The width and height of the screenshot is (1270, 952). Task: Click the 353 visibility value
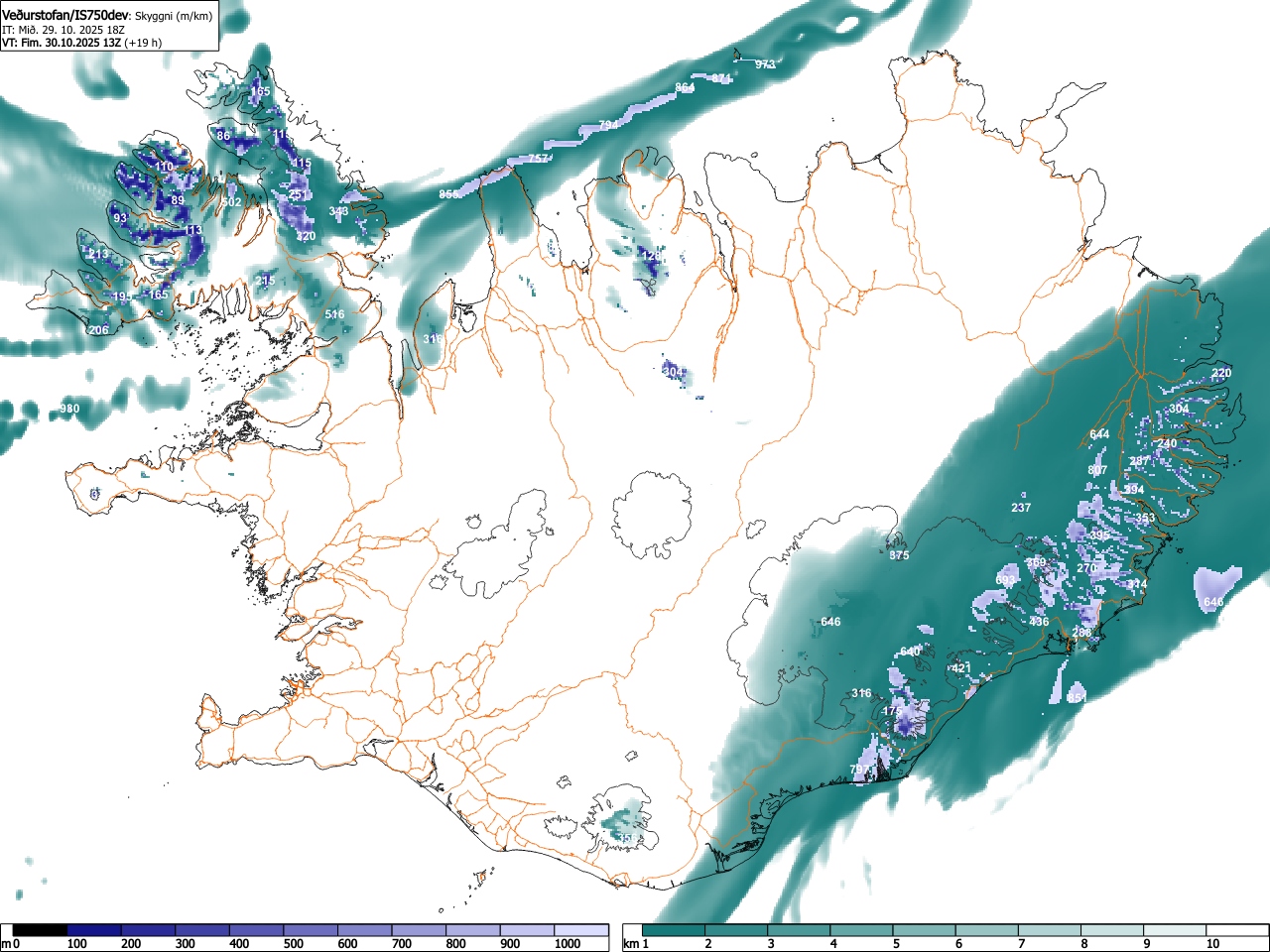tap(1145, 519)
